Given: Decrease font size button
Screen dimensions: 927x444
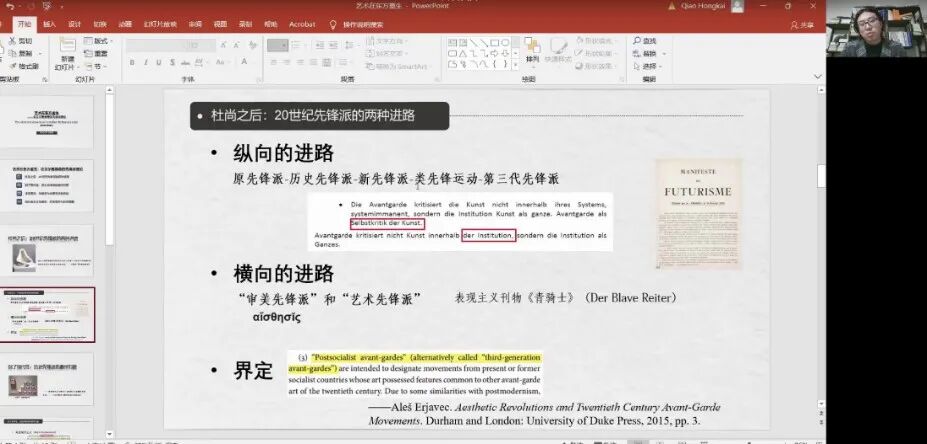Looking at the screenshot, I should (x=237, y=45).
